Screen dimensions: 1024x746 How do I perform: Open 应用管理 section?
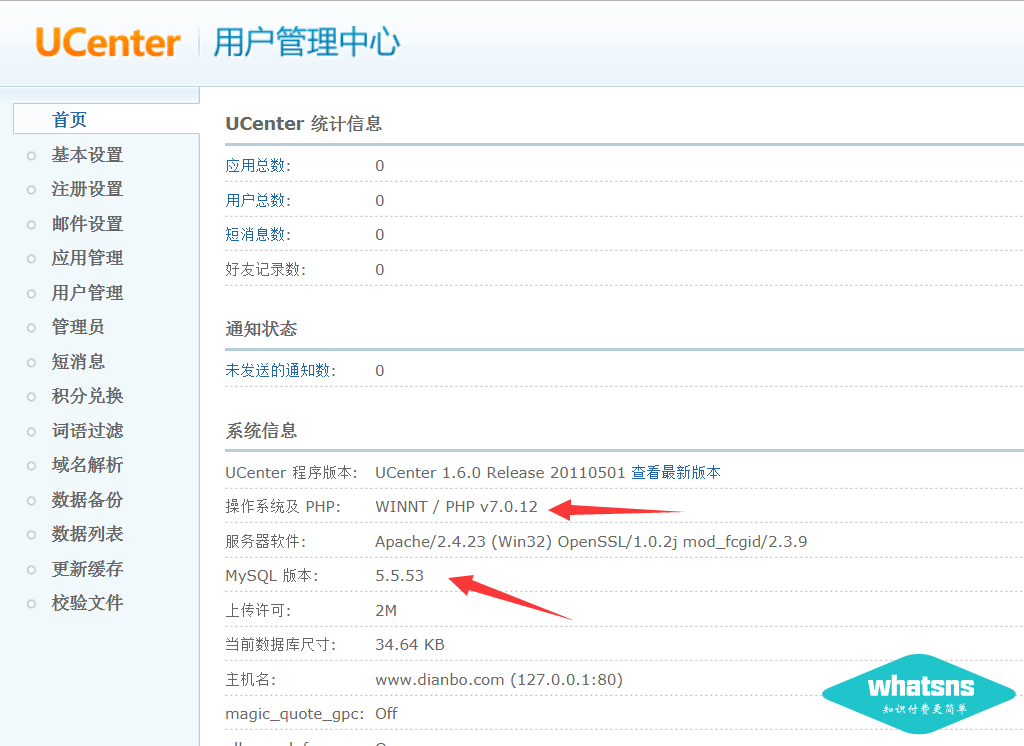87,258
